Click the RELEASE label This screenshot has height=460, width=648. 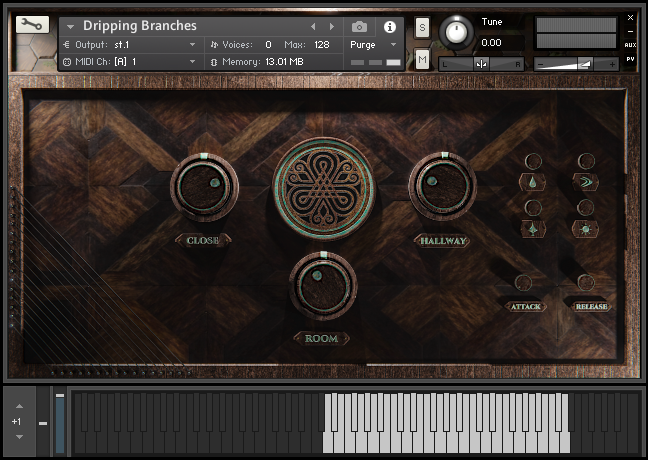(591, 306)
